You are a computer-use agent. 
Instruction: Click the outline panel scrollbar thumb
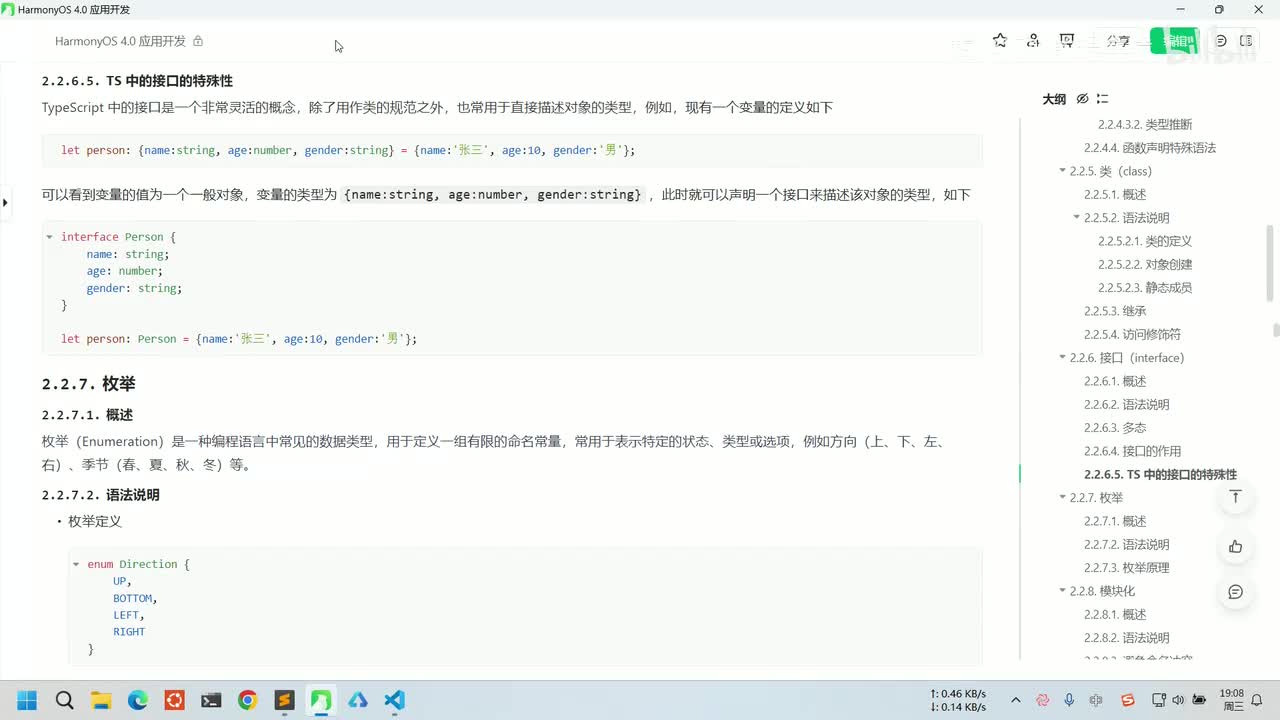click(1270, 262)
